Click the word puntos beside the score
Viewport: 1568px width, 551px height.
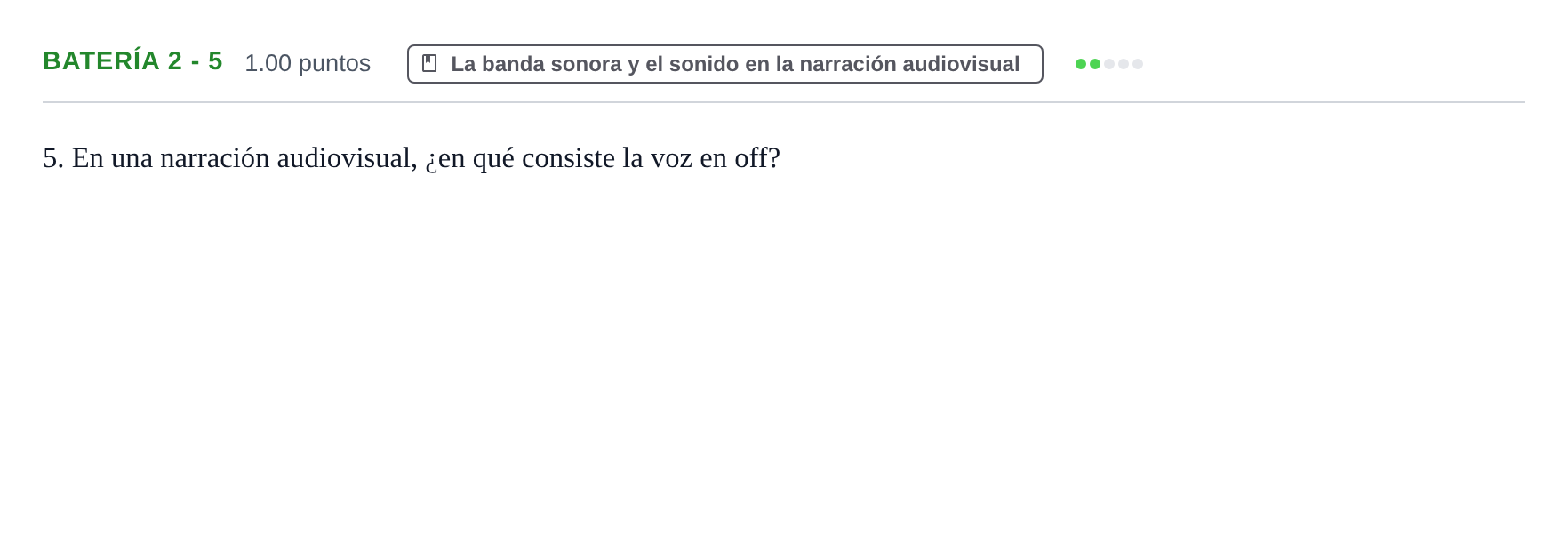pyautogui.click(x=334, y=64)
